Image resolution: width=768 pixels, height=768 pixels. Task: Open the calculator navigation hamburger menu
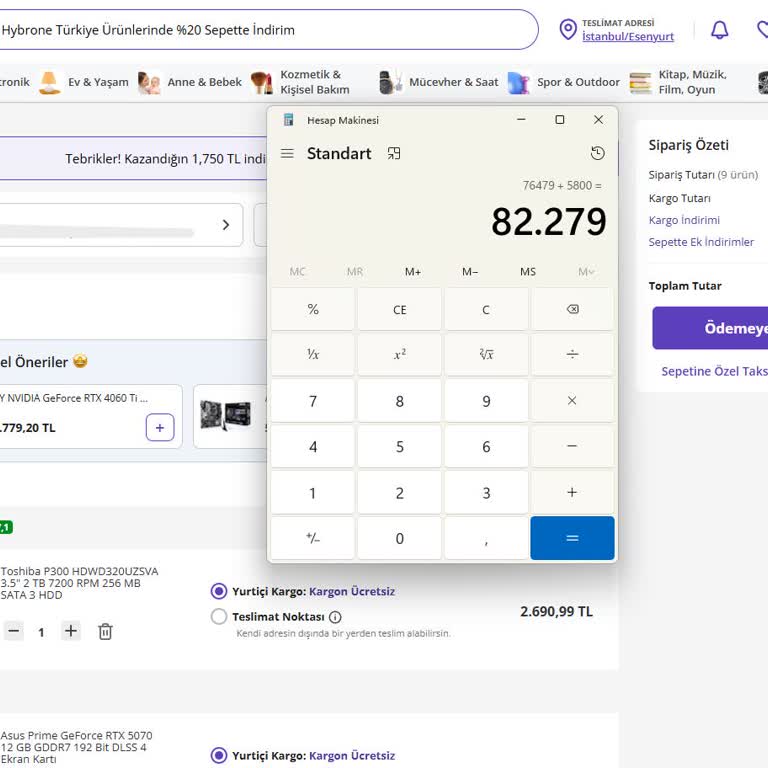pos(287,154)
